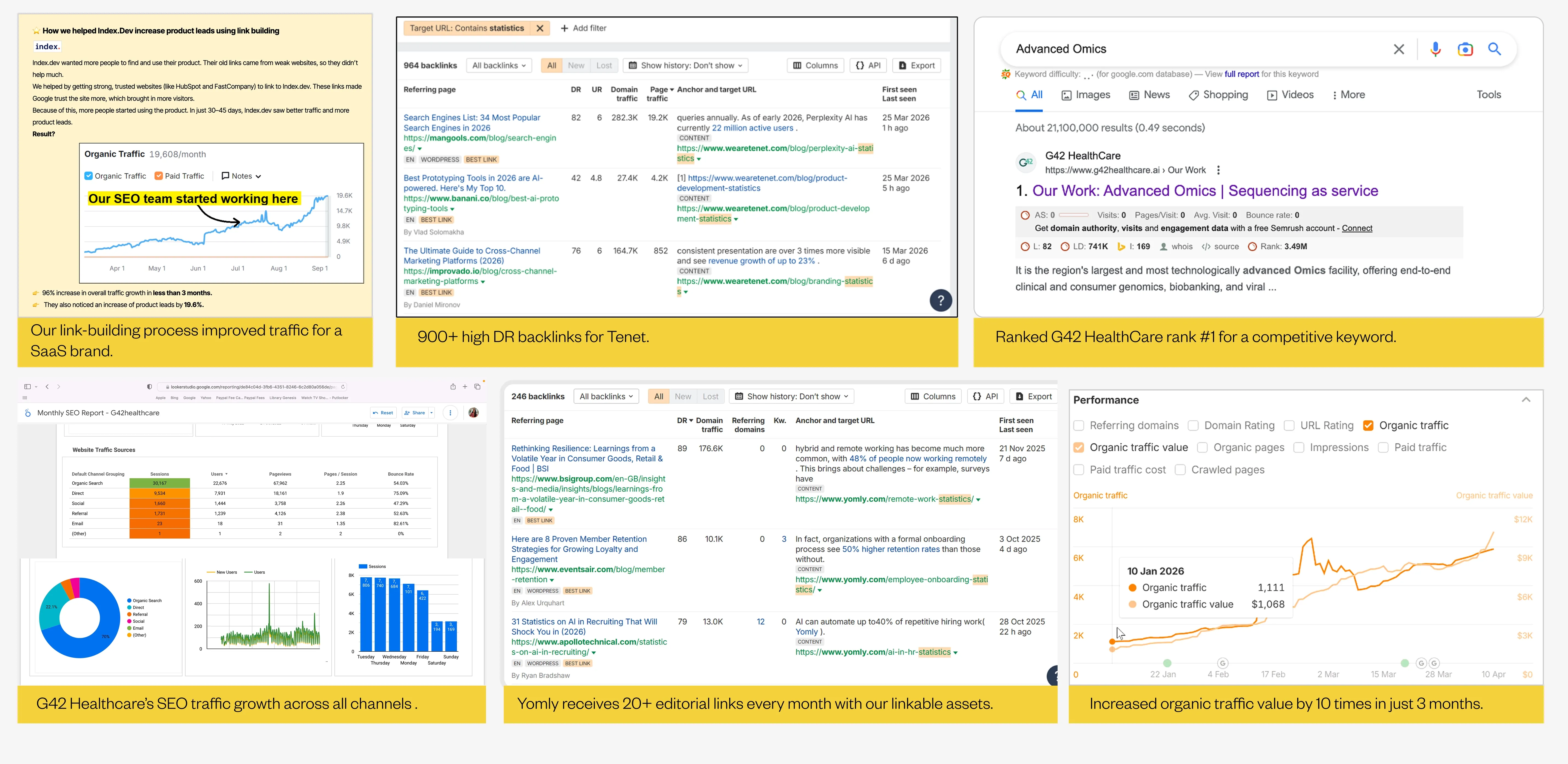The image size is (1568, 764).
Task: Enable the Referring domains checkbox
Action: point(1079,426)
